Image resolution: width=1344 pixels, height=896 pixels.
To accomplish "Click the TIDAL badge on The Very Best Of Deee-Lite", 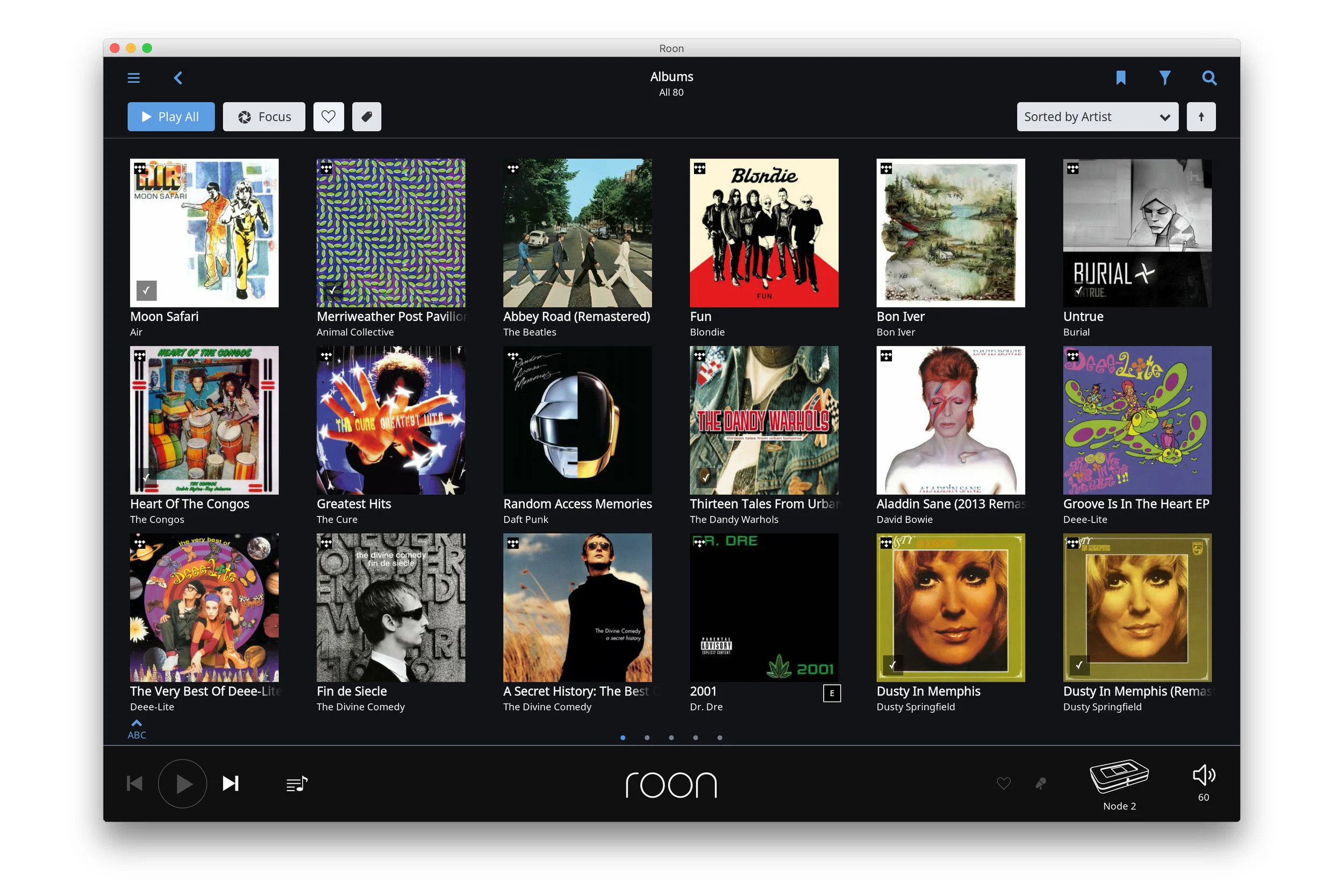I will [x=140, y=543].
